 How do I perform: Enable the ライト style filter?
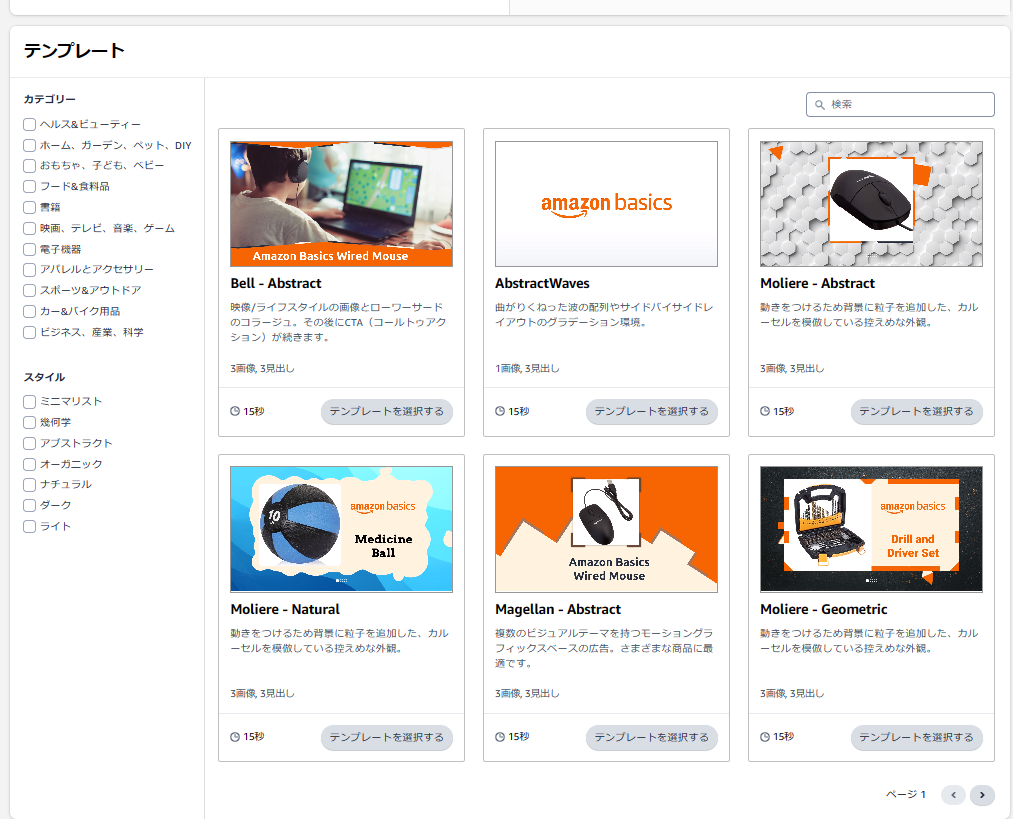(29, 526)
